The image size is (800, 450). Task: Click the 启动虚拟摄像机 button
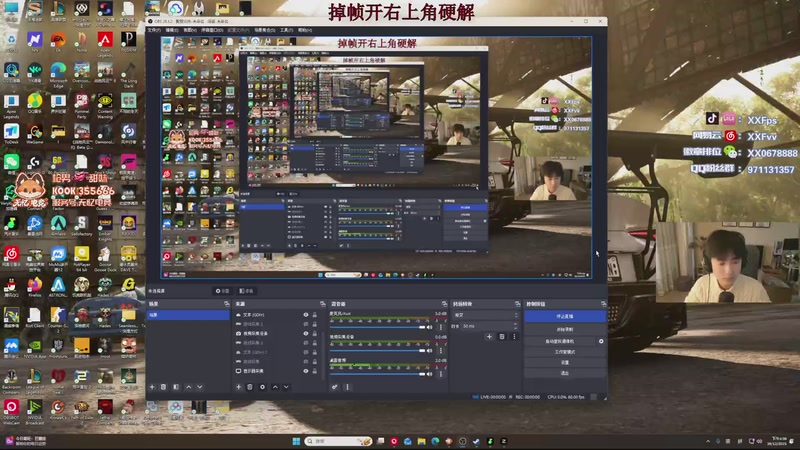click(560, 341)
